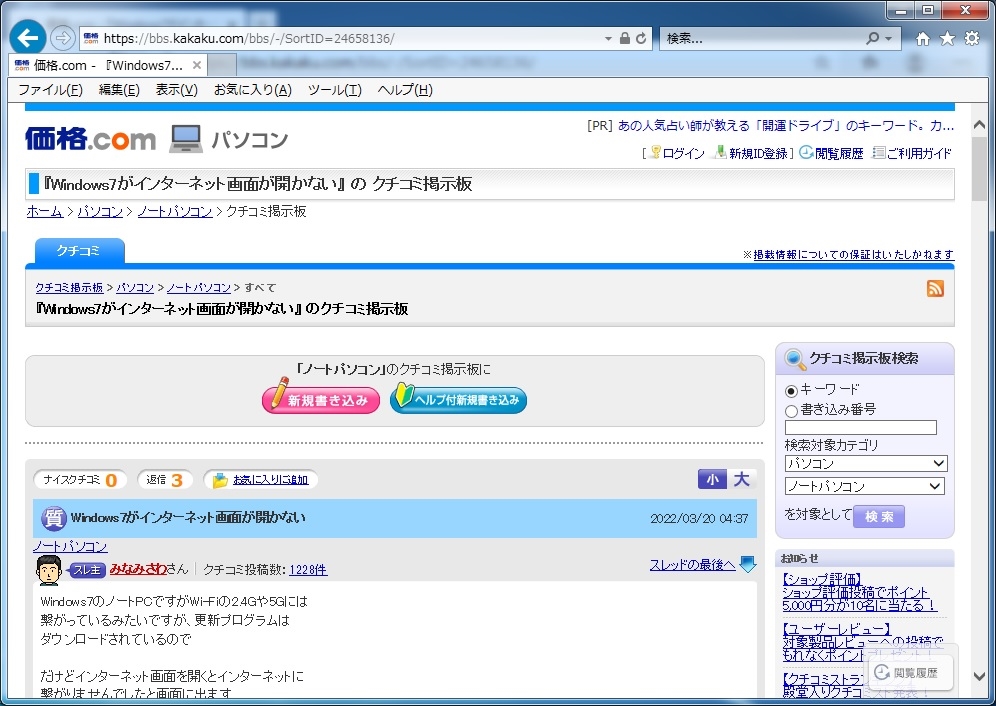This screenshot has width=996, height=706.
Task: Open the browser Home icon
Action: pyautogui.click(x=922, y=39)
